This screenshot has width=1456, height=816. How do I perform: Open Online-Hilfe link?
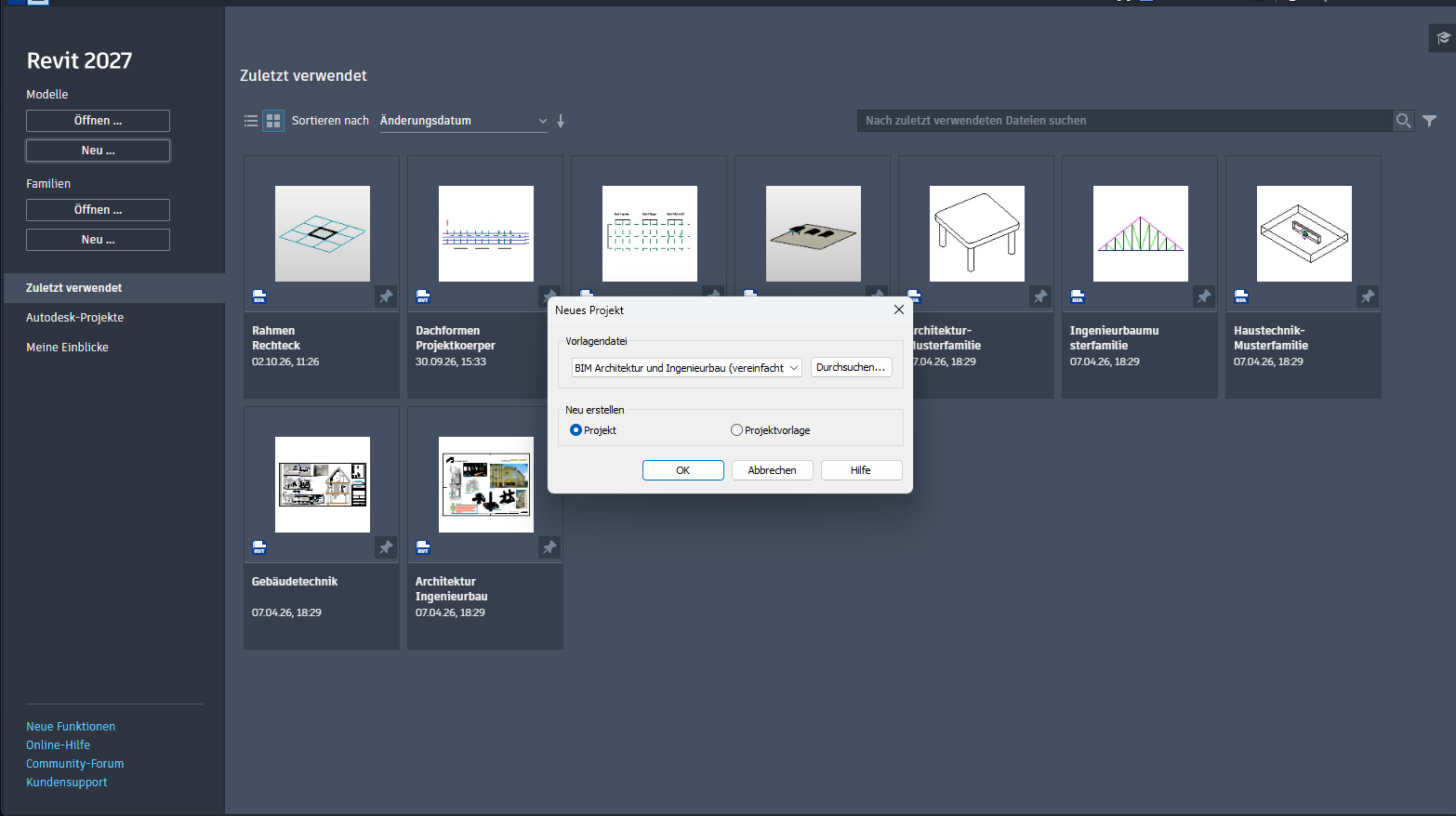click(x=58, y=745)
